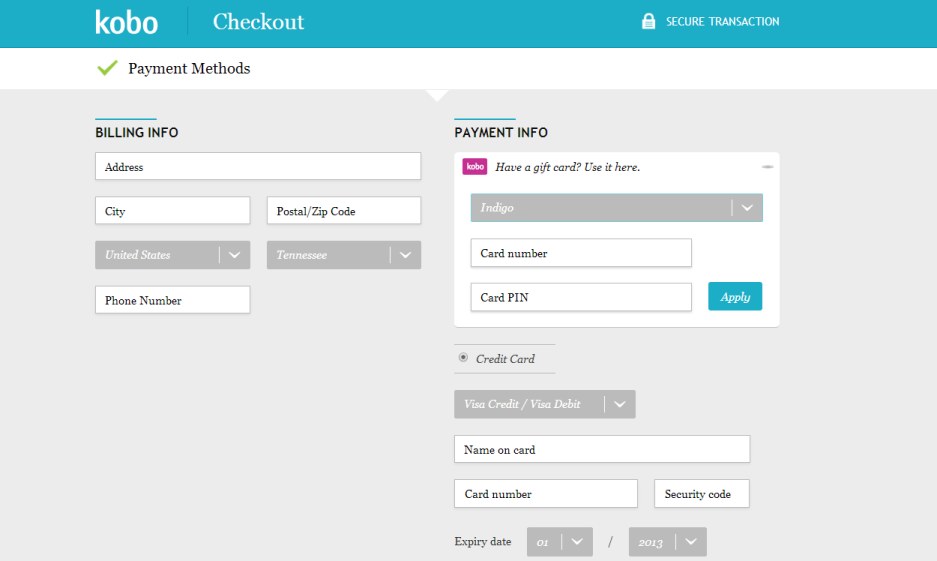Image resolution: width=937 pixels, height=561 pixels.
Task: Open the United States country dropdown
Action: point(172,255)
